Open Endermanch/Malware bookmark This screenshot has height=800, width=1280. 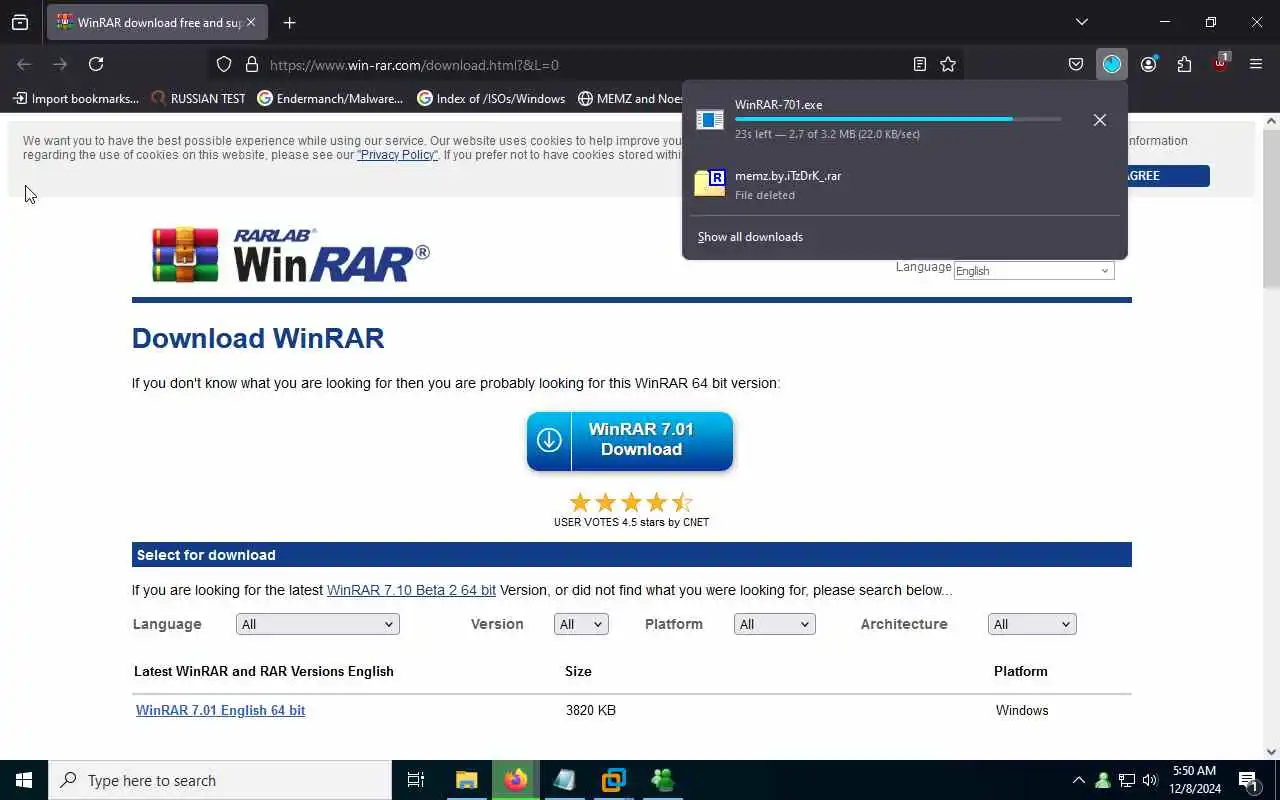pyautogui.click(x=330, y=98)
